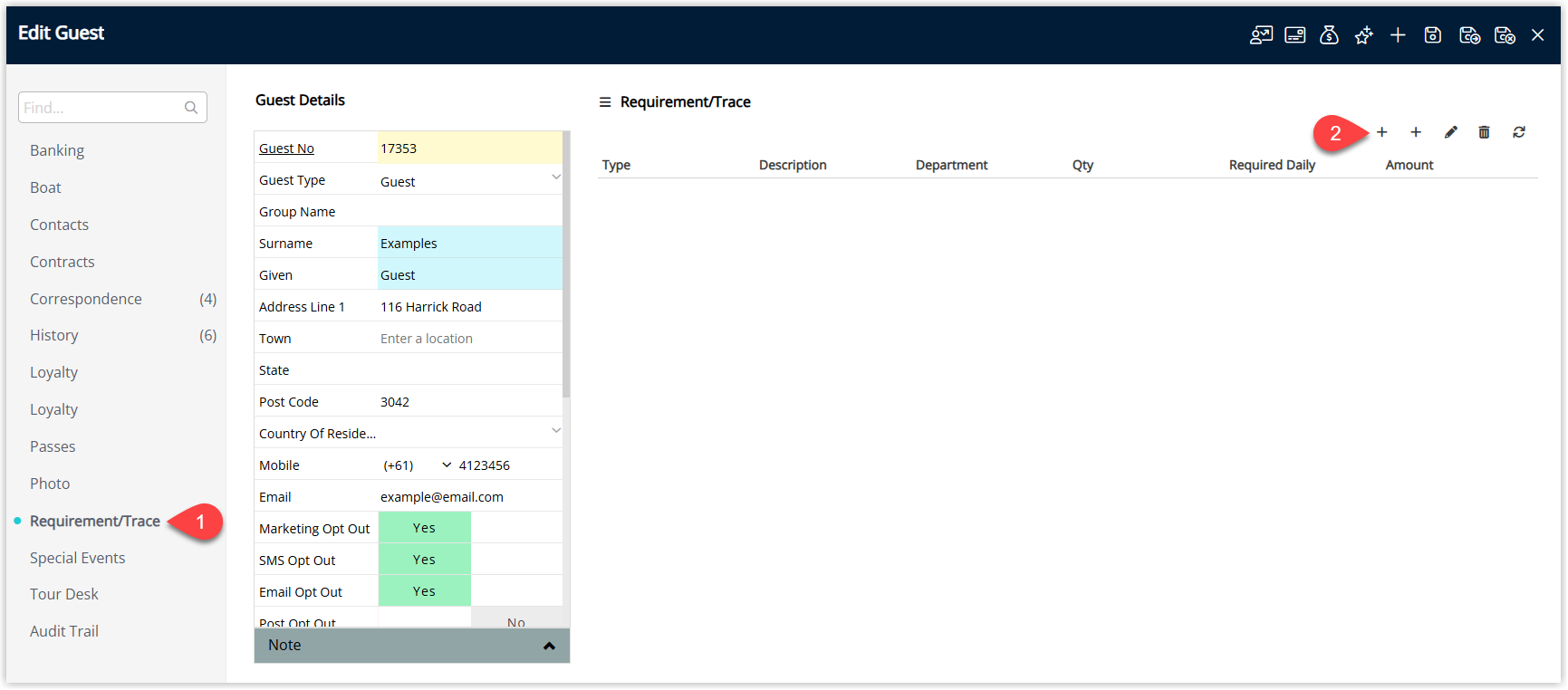
Task: Close the Edit Guest window
Action: [1538, 35]
